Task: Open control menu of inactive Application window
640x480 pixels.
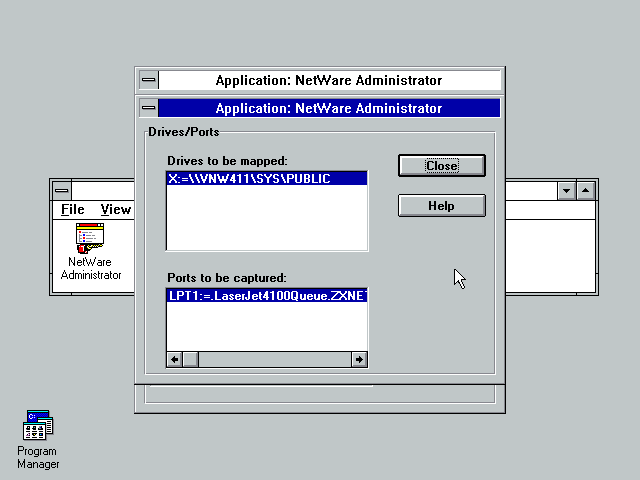Action: point(149,80)
